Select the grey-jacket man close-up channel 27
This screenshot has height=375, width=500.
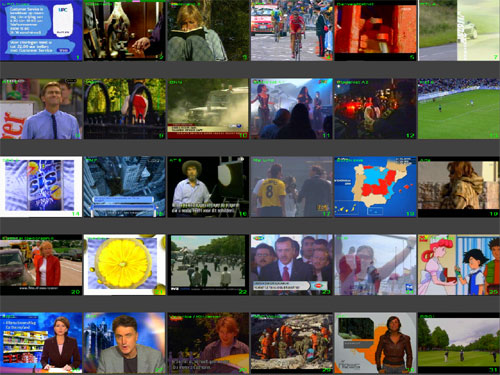pyautogui.click(x=125, y=343)
